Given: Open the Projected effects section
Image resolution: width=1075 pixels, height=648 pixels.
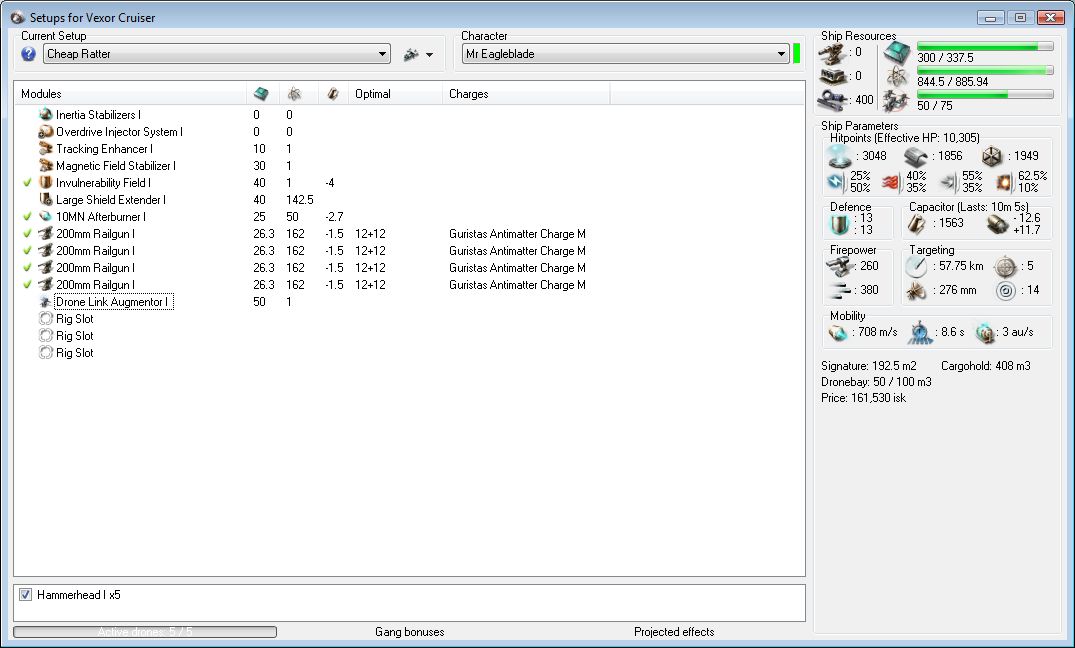Looking at the screenshot, I should (x=674, y=632).
